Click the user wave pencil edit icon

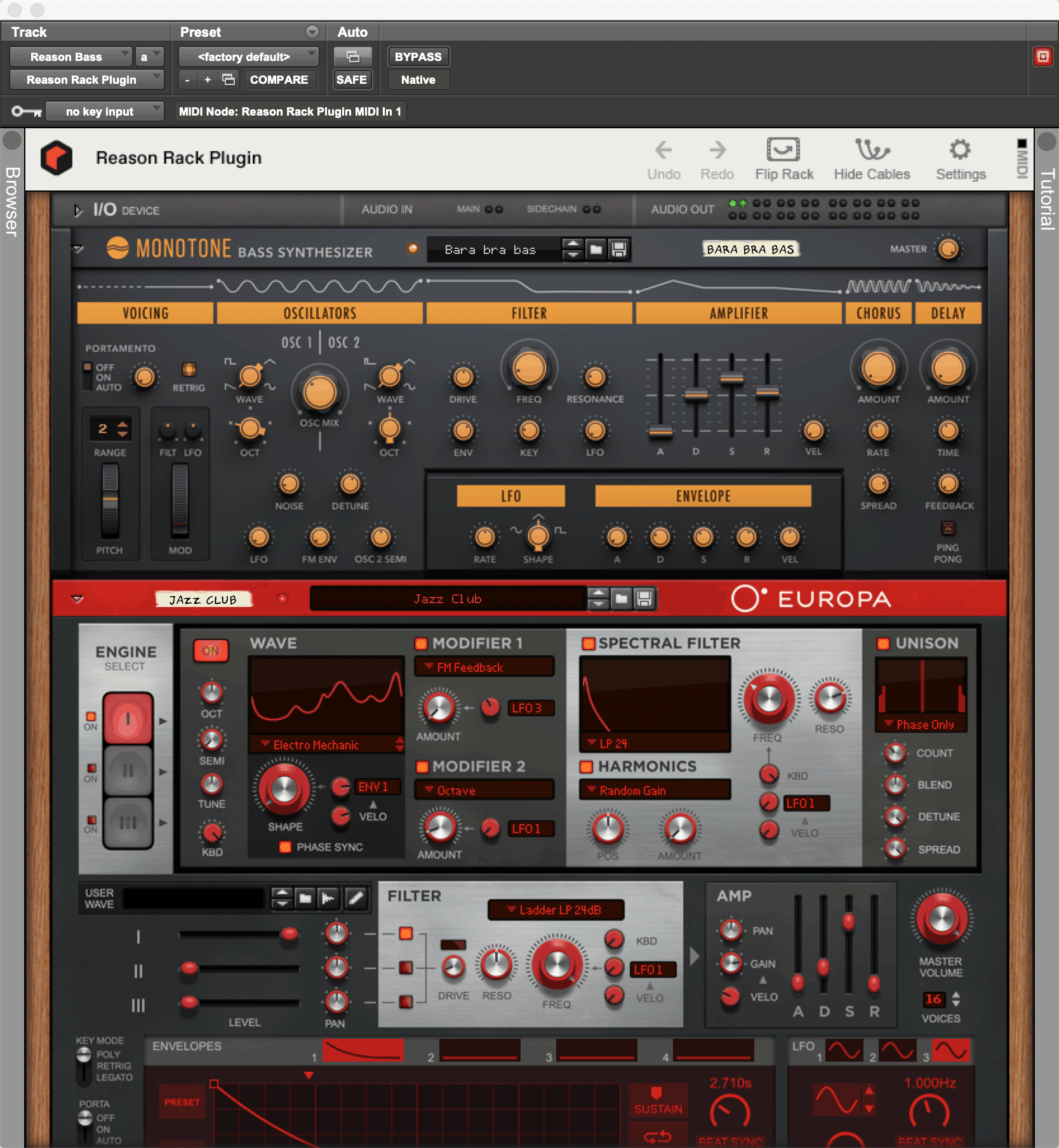(x=356, y=898)
